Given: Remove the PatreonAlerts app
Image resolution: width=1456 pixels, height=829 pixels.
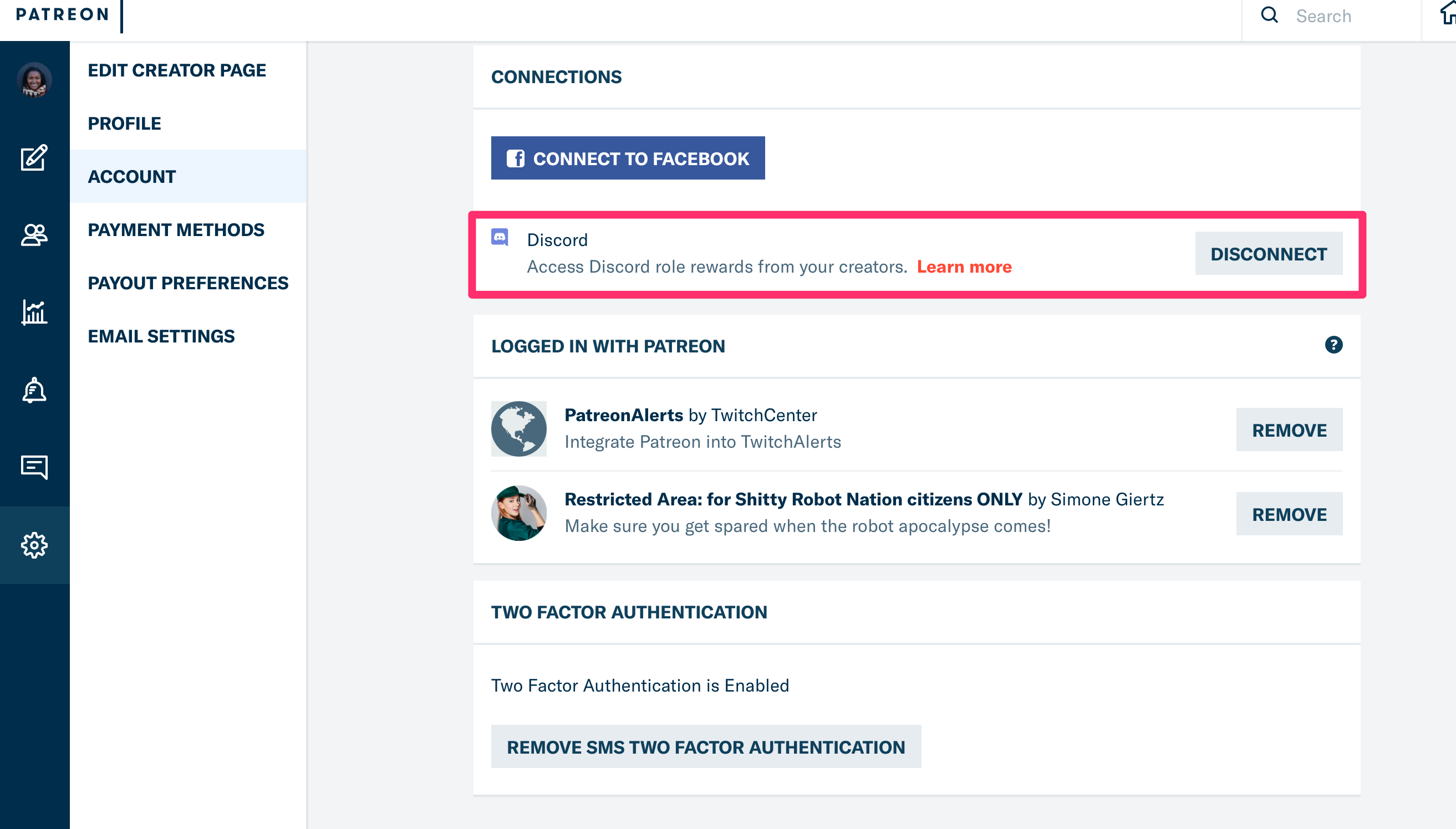Looking at the screenshot, I should [1289, 430].
